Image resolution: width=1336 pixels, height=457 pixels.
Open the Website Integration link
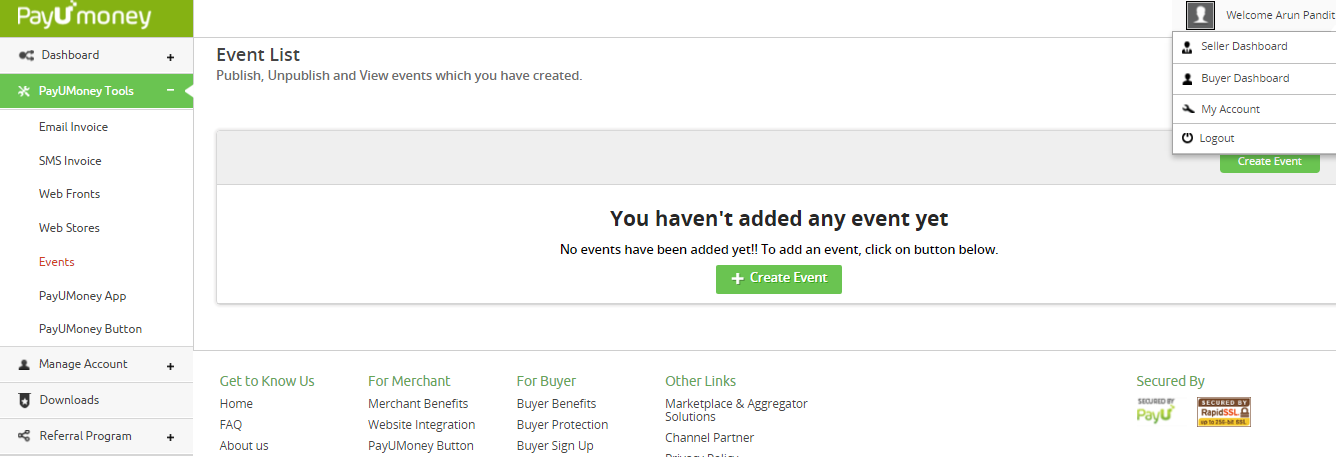pyautogui.click(x=421, y=425)
